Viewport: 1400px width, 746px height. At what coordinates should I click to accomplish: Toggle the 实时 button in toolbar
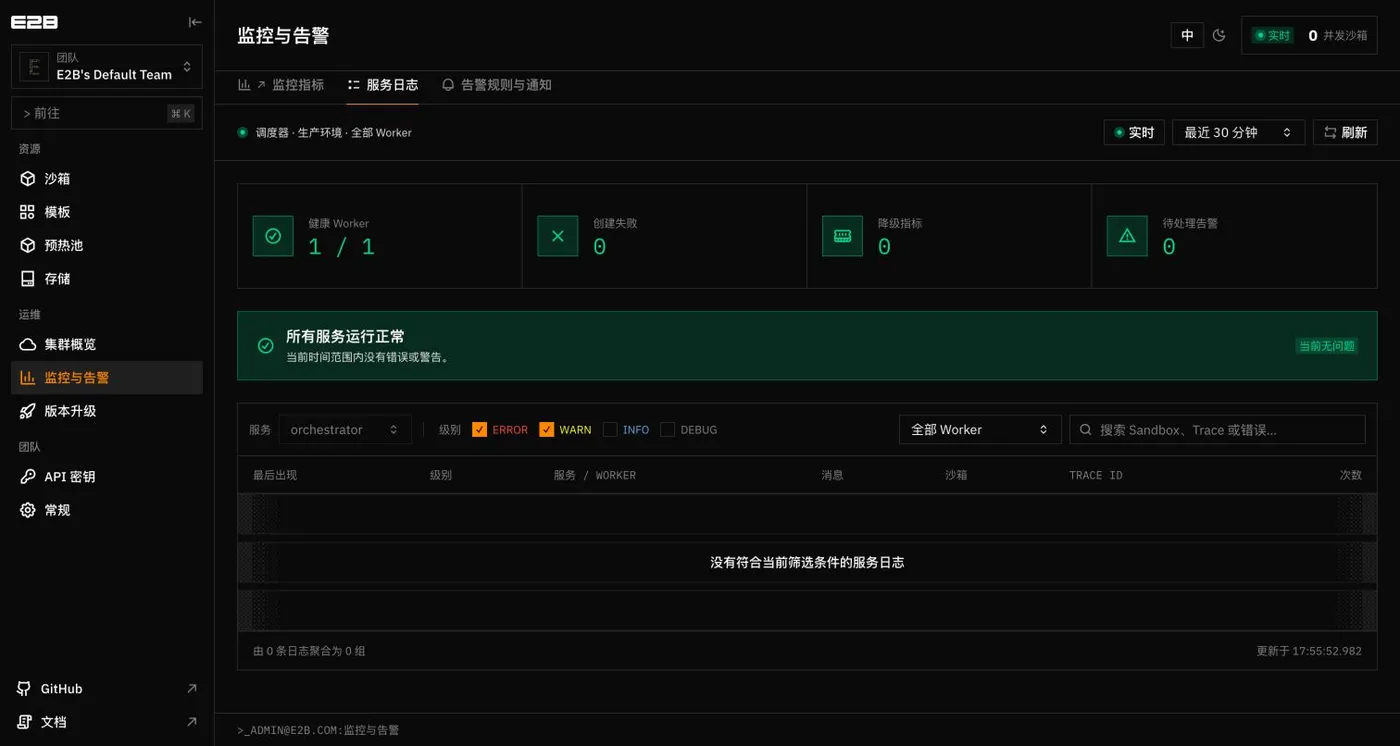(1134, 132)
